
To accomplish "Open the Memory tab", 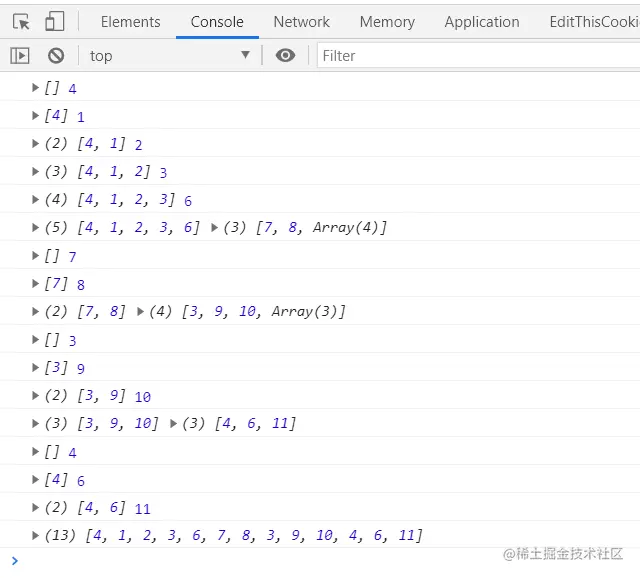I will coord(387,22).
